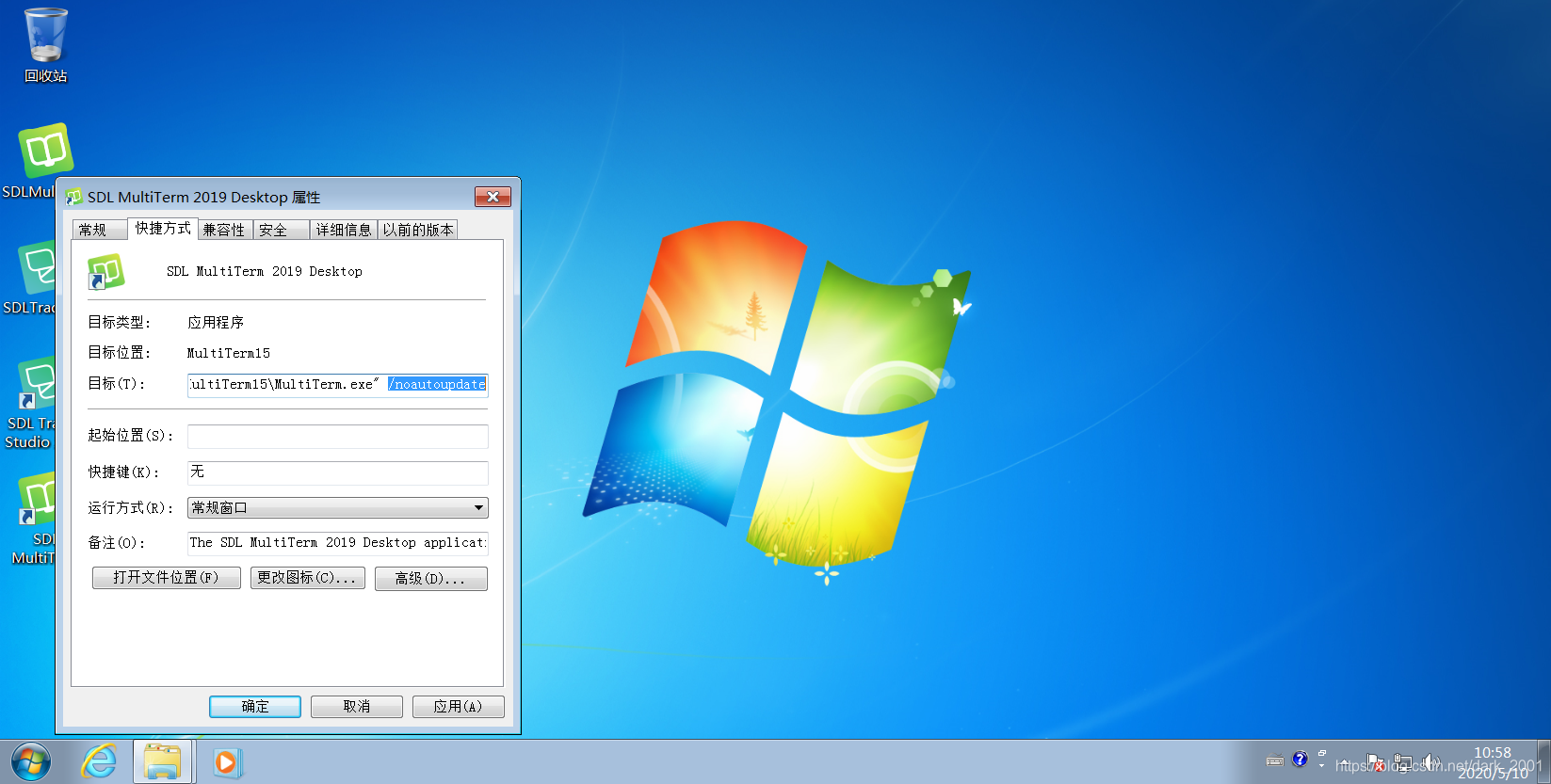Click the 高级 button
This screenshot has height=784, width=1551.
(x=431, y=578)
